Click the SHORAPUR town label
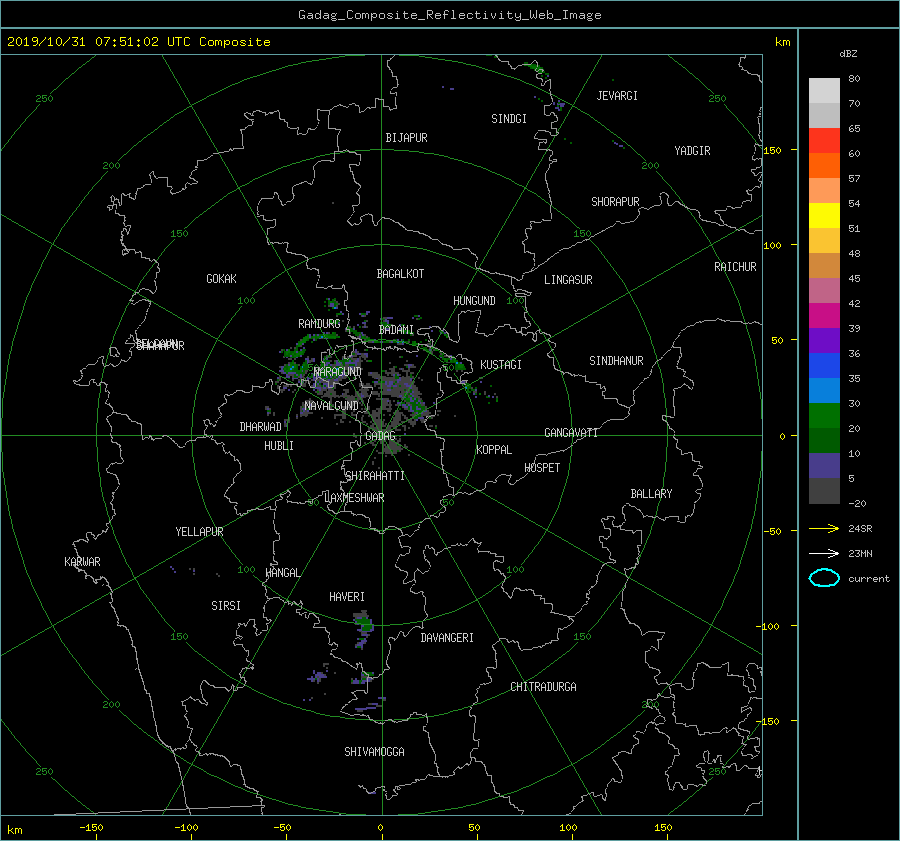 (615, 202)
